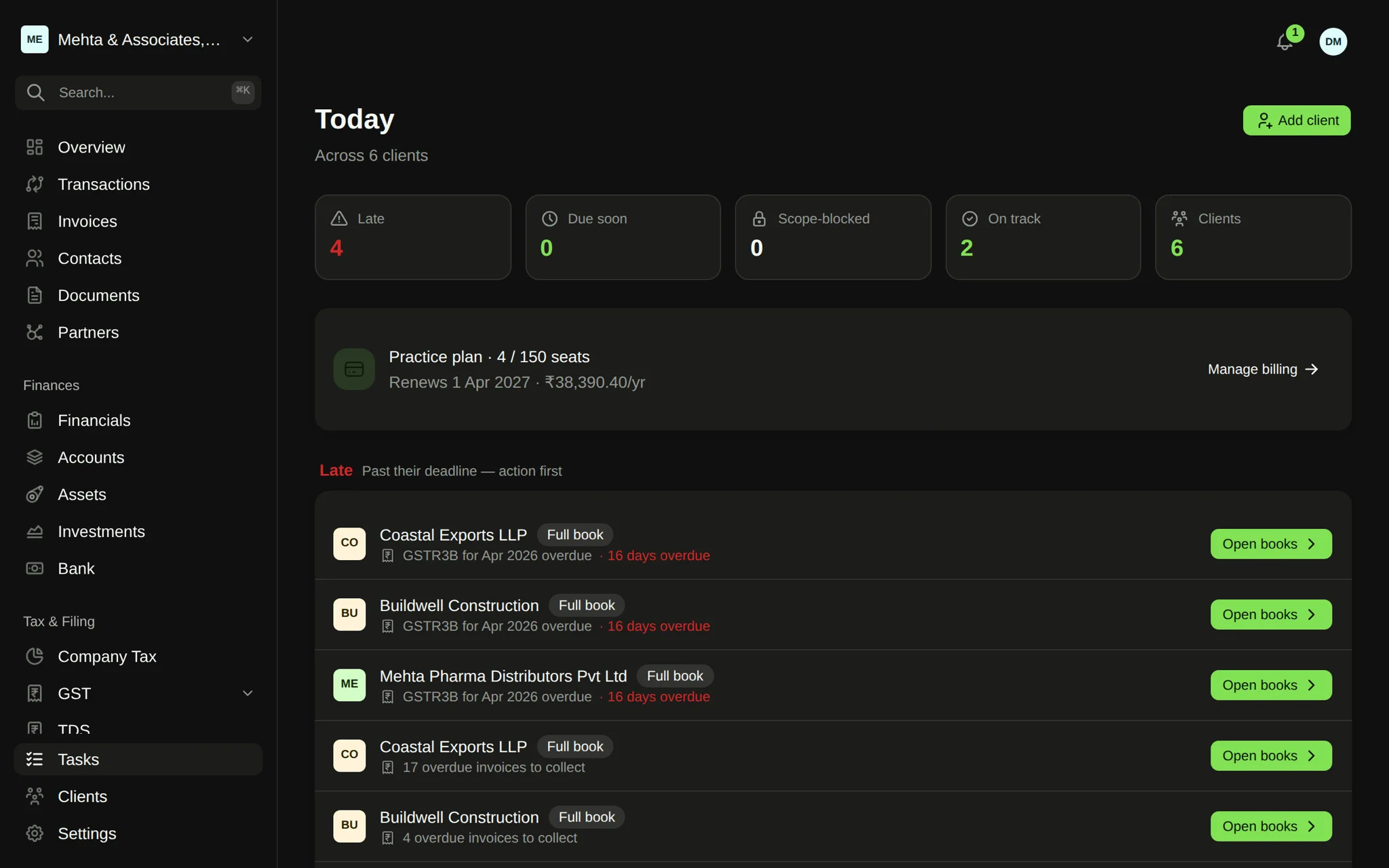Click the Add client button
1389x868 pixels.
[x=1296, y=120]
